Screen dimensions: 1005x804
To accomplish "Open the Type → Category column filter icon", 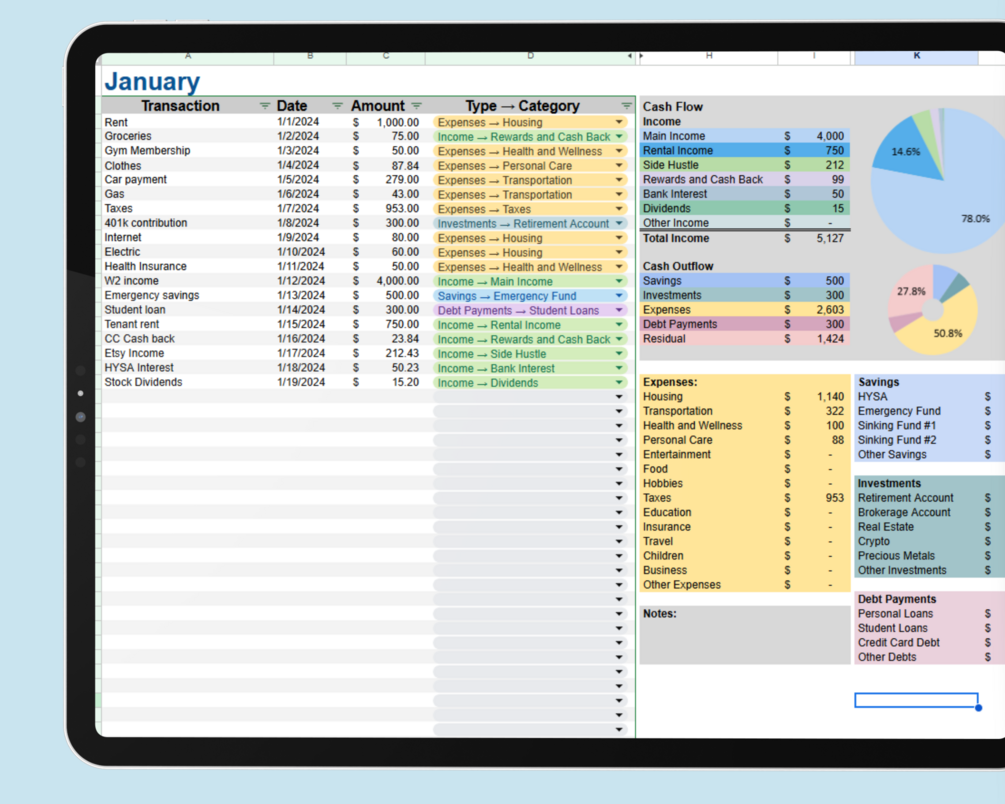I will click(626, 106).
